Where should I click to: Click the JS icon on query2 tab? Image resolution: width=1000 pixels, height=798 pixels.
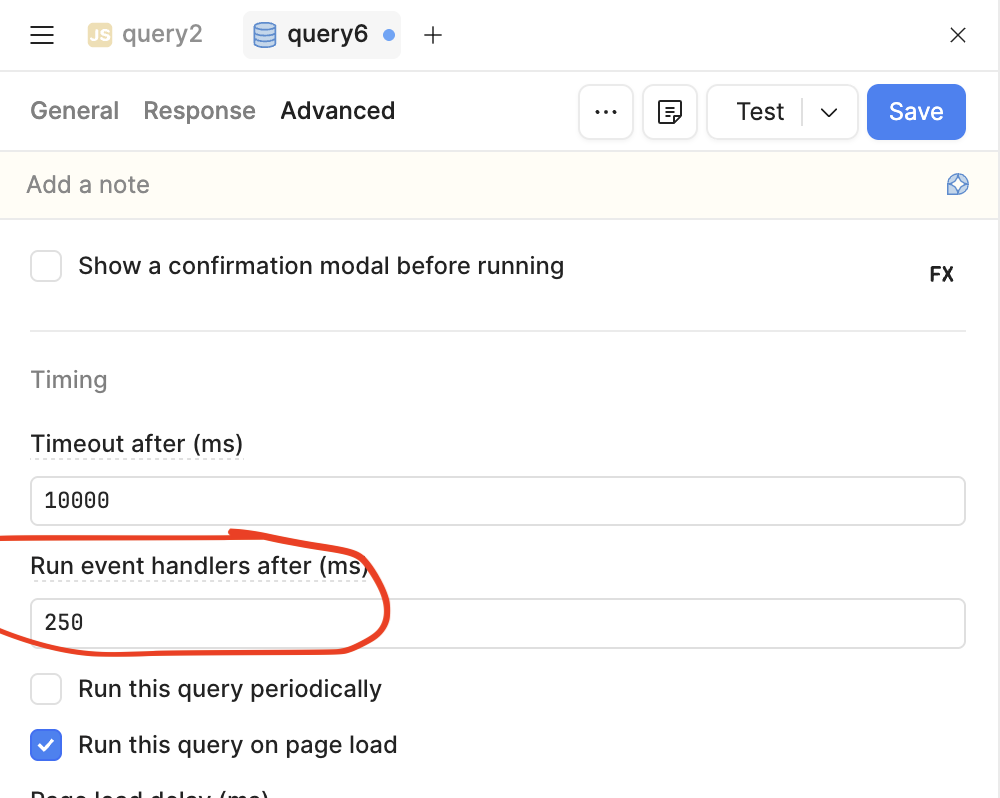(x=100, y=36)
